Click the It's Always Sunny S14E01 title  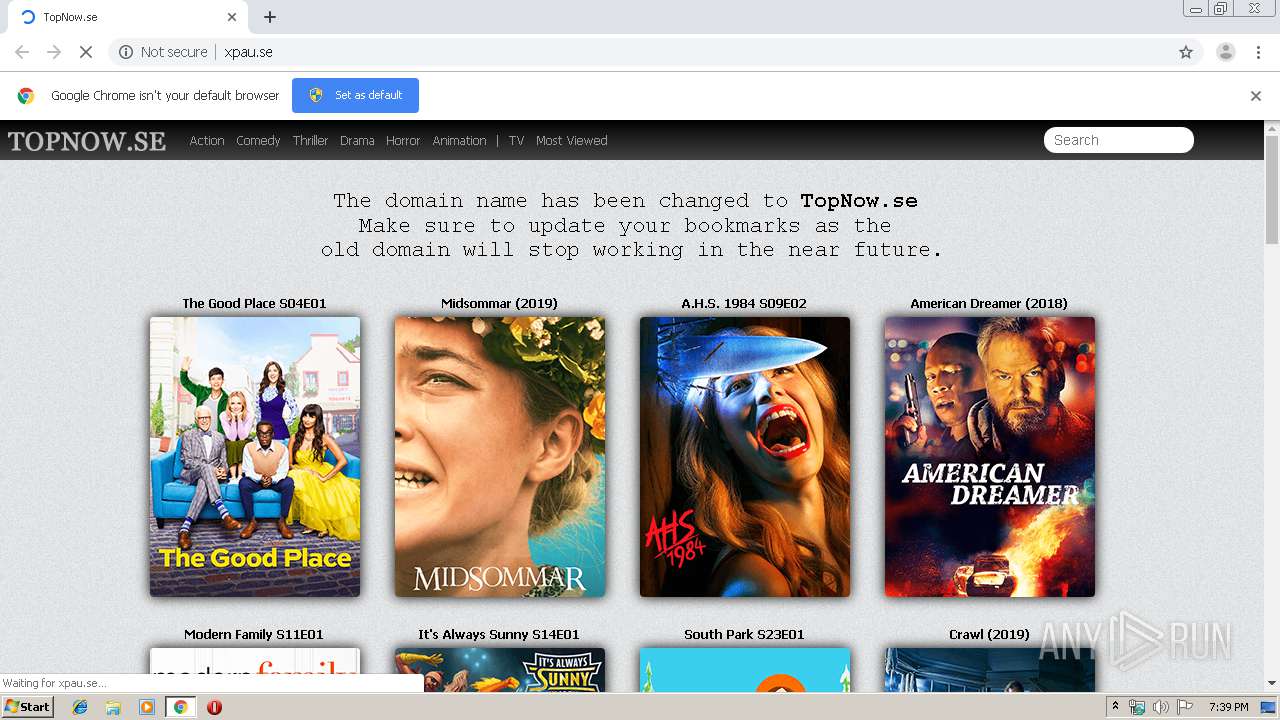tap(499, 634)
